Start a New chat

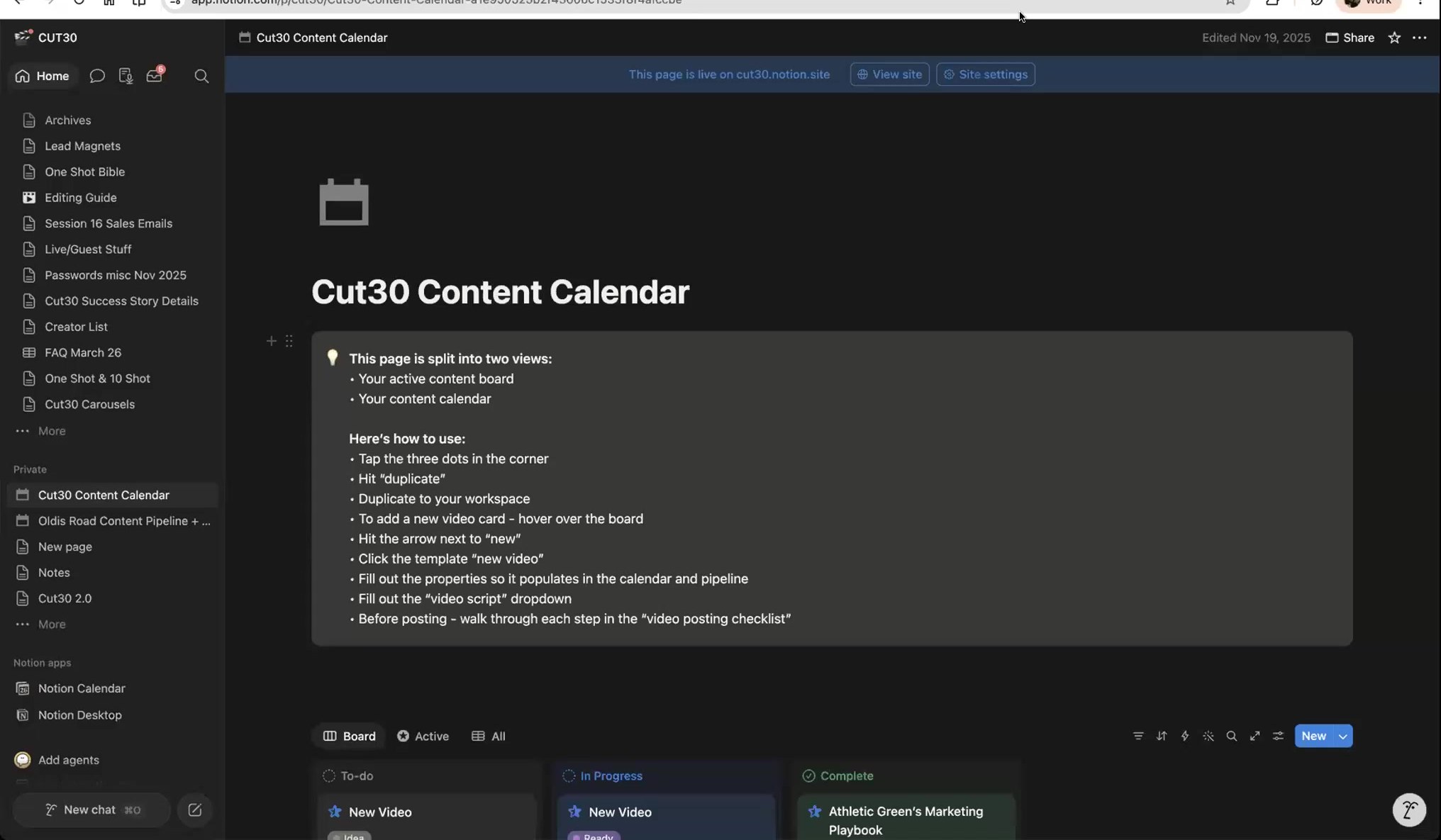[x=91, y=810]
